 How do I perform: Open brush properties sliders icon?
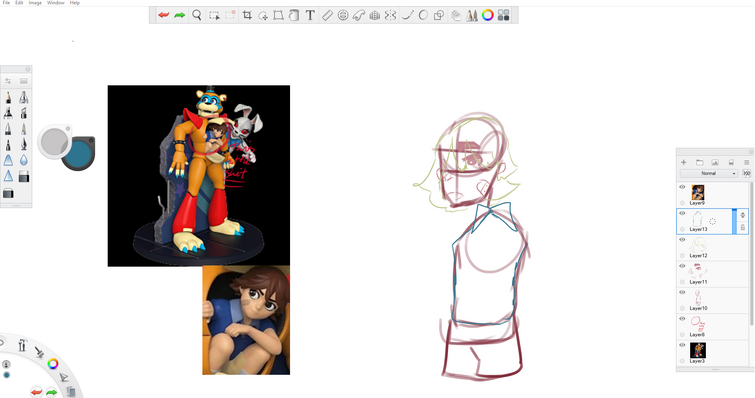[x=8, y=81]
